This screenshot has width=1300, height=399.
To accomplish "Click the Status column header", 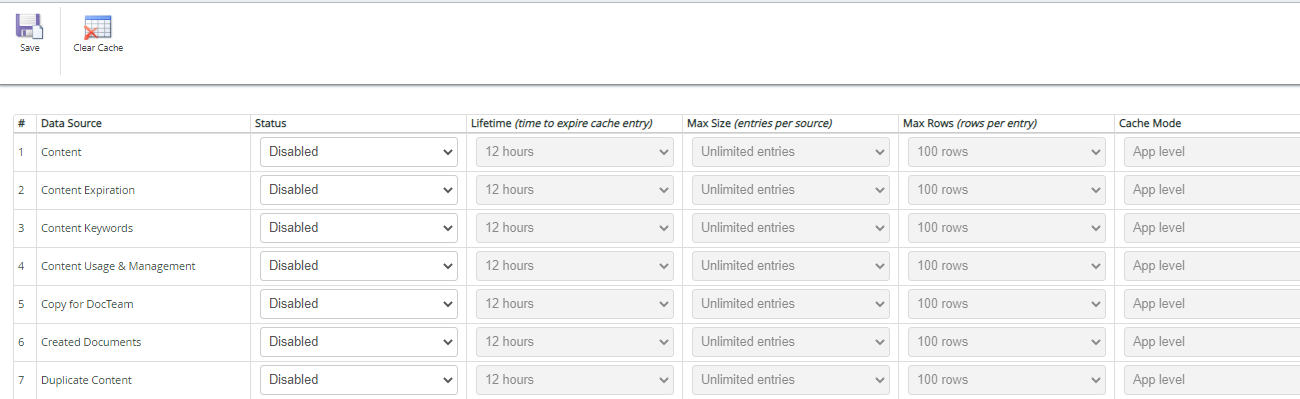I will pyautogui.click(x=271, y=123).
